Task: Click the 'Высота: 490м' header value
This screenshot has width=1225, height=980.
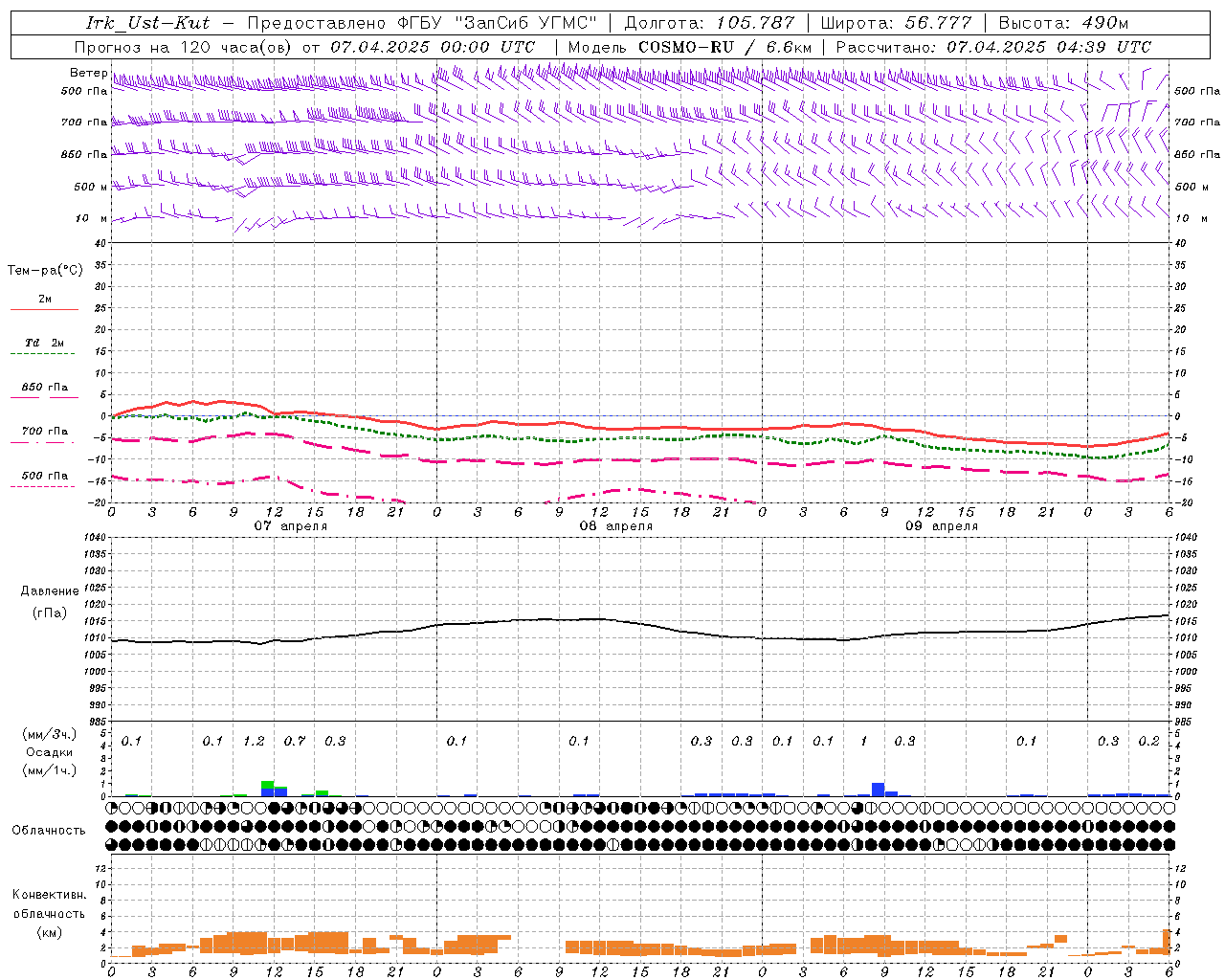Action: point(1063,23)
